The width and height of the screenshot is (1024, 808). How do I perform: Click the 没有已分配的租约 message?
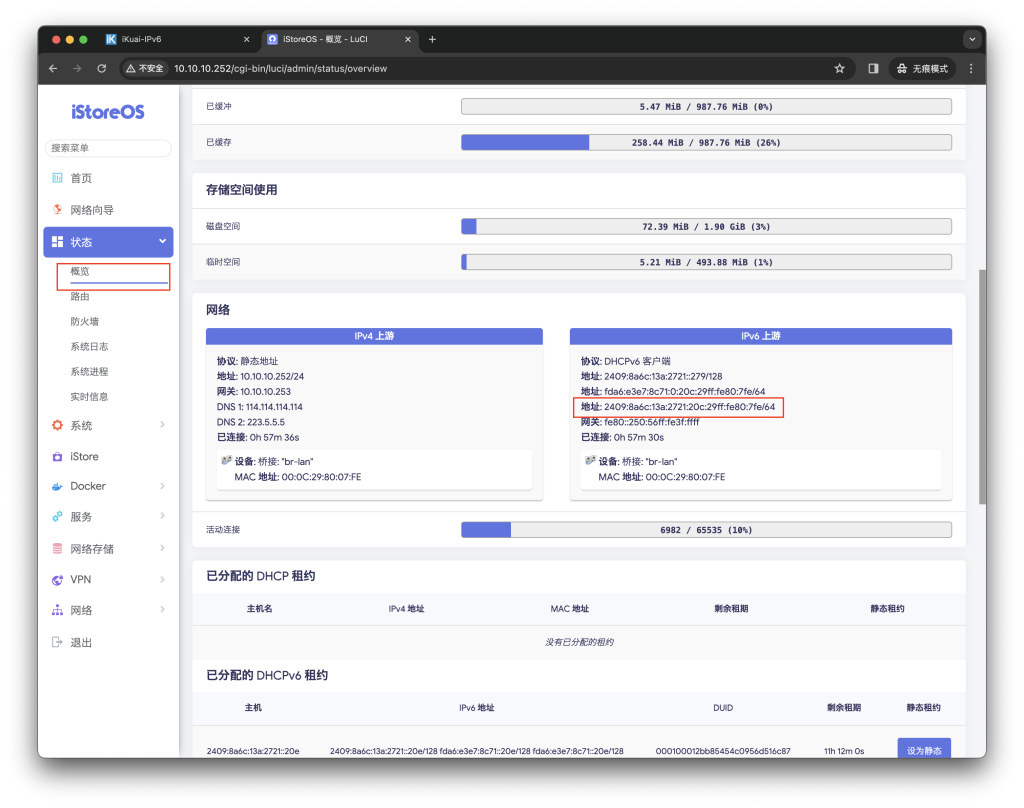coord(579,642)
